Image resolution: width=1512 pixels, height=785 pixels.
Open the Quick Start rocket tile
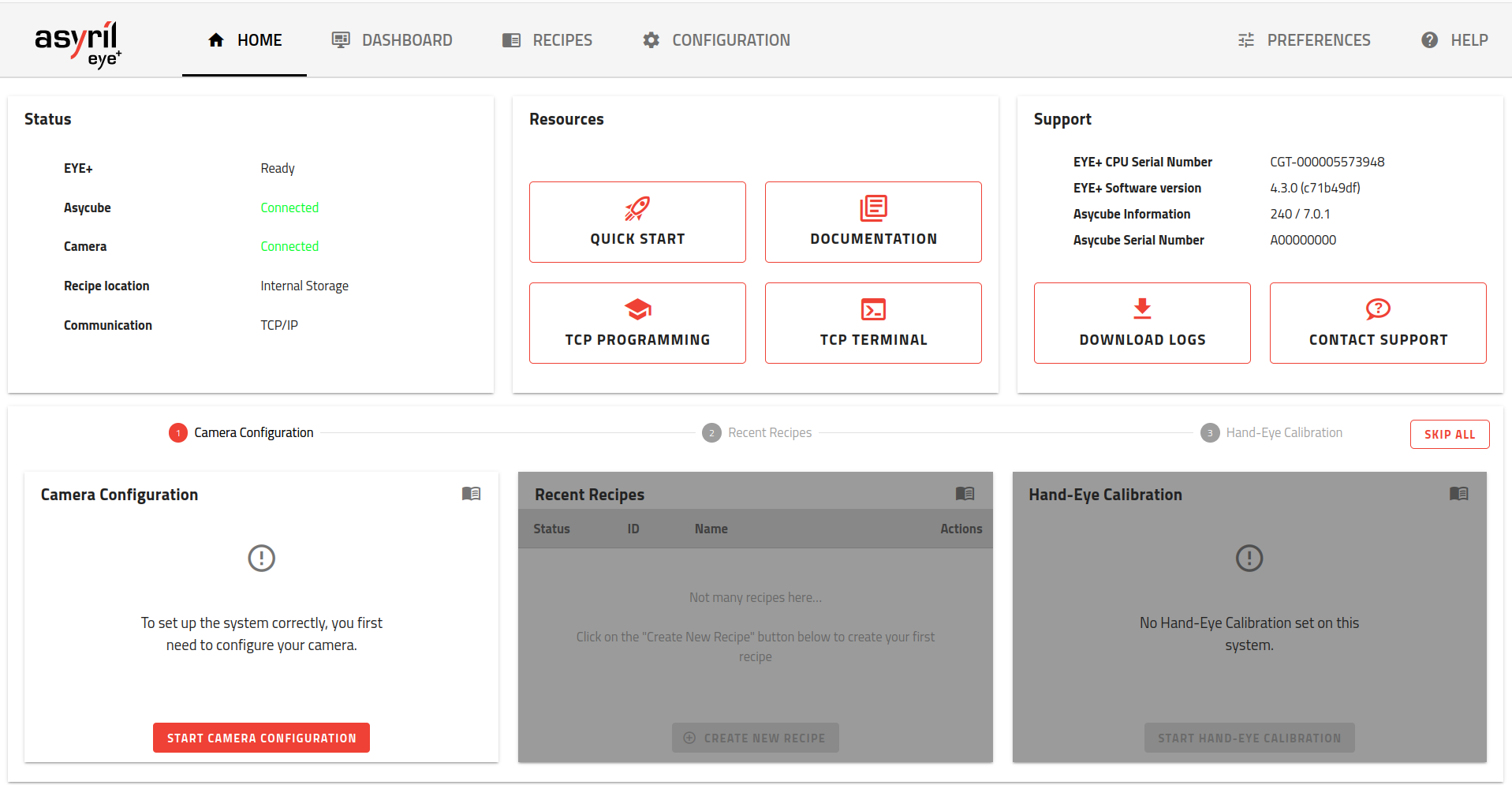(x=637, y=222)
